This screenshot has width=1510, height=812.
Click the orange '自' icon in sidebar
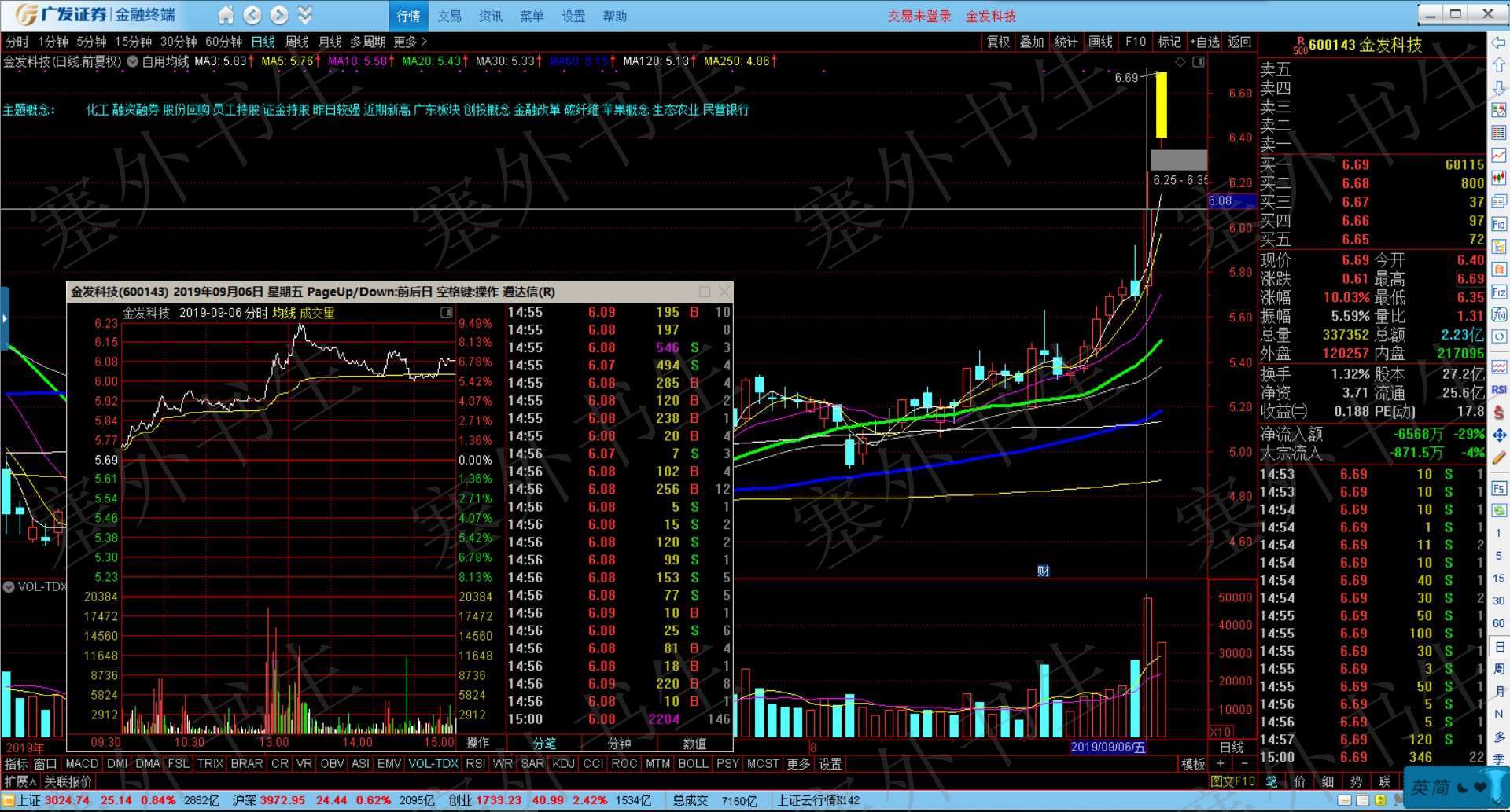point(1499,269)
